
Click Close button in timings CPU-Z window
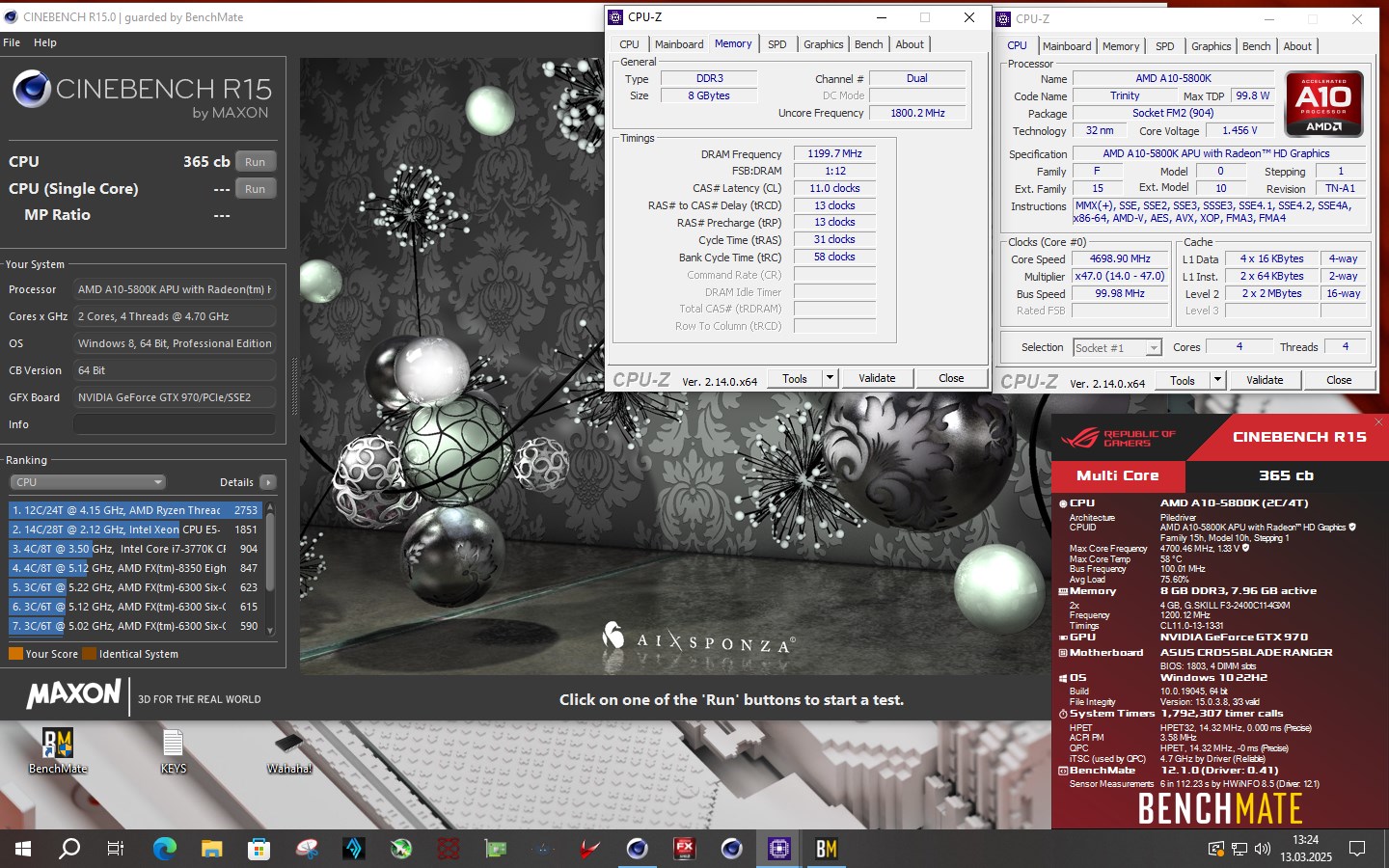(951, 379)
